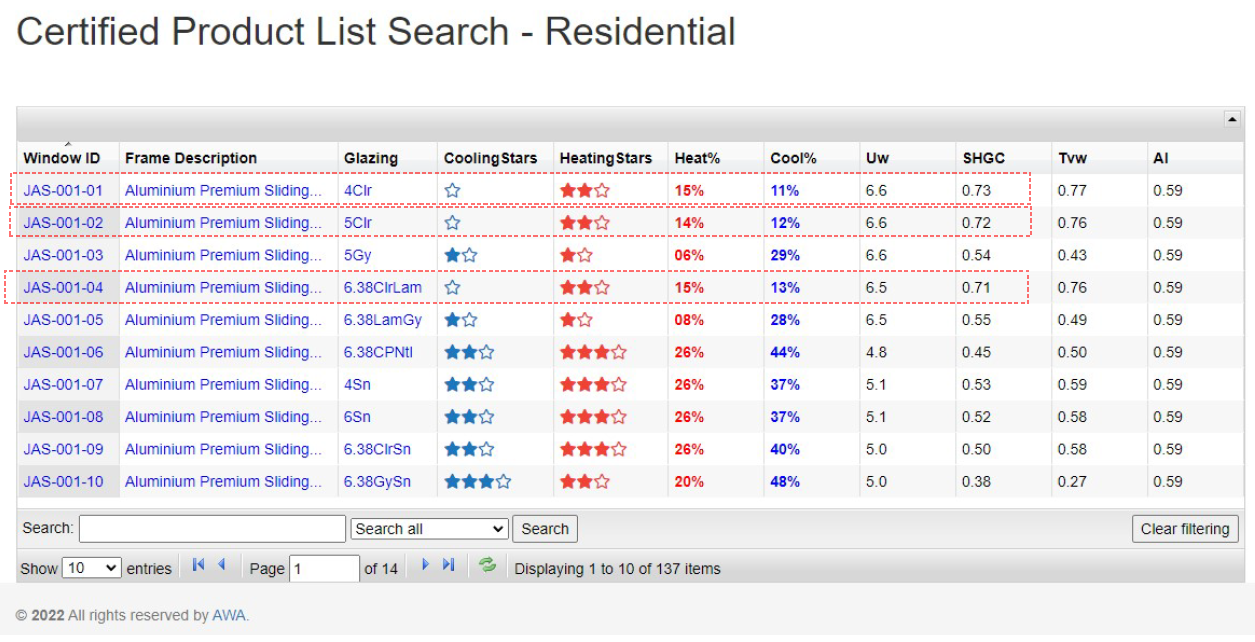Go to previous page arrow

click(x=221, y=565)
